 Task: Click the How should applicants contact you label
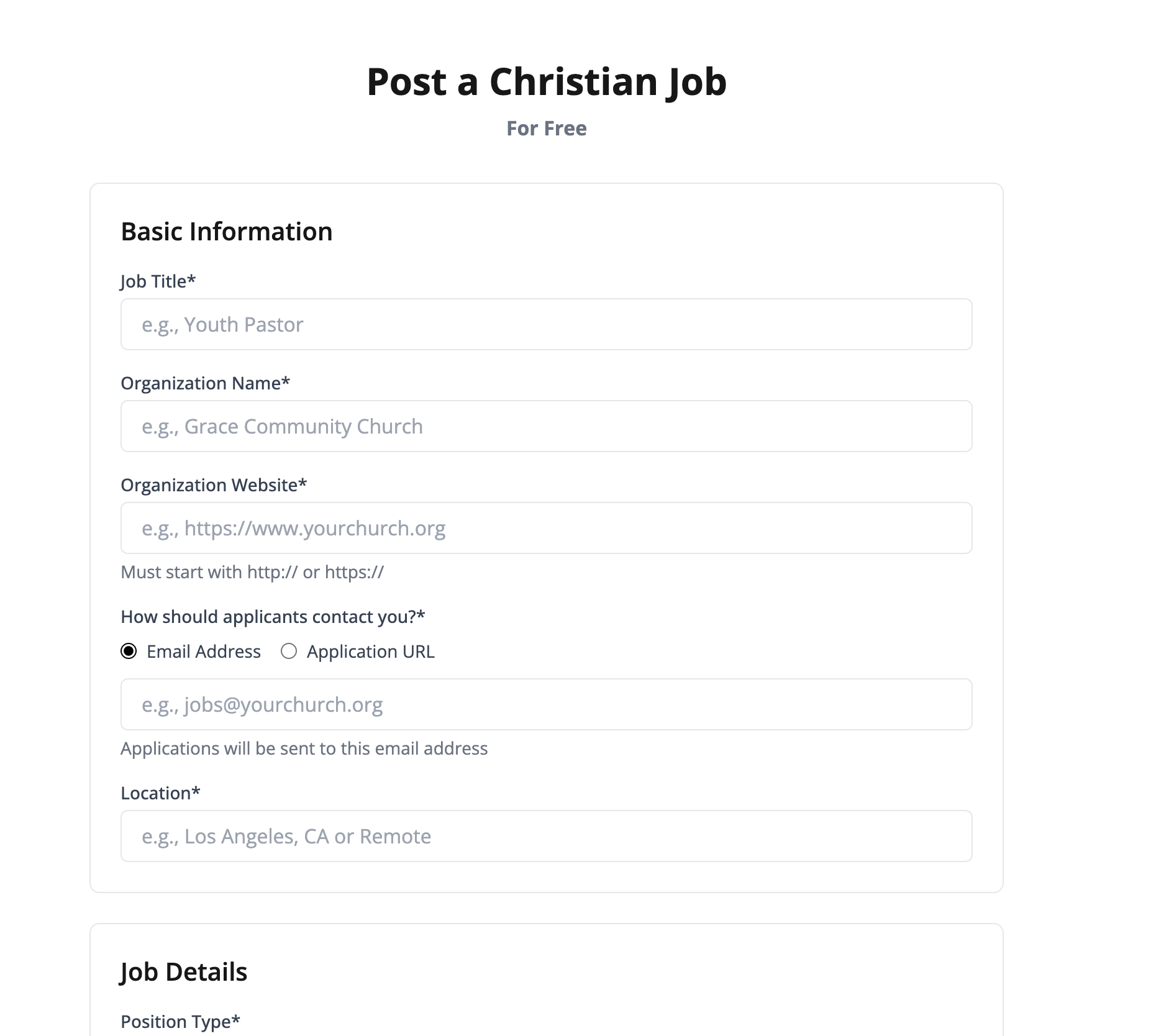coord(274,617)
